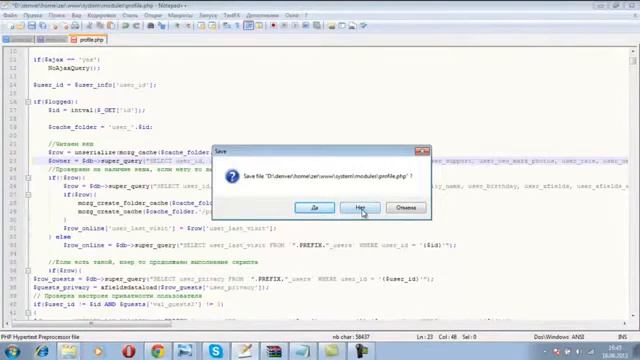The height and width of the screenshot is (360, 640).
Task: Click the Zoom In toolbar icon
Action: click(x=177, y=26)
